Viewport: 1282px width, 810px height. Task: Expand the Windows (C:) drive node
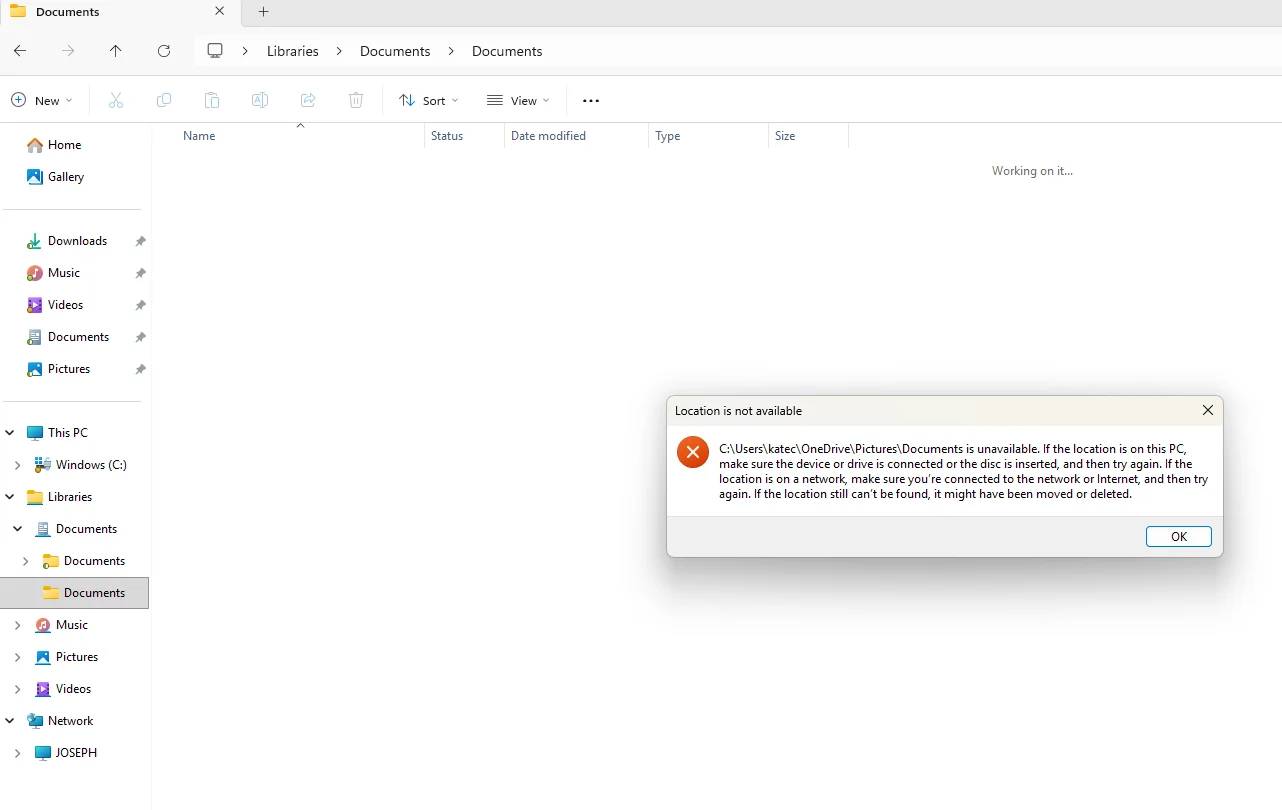[x=18, y=465]
